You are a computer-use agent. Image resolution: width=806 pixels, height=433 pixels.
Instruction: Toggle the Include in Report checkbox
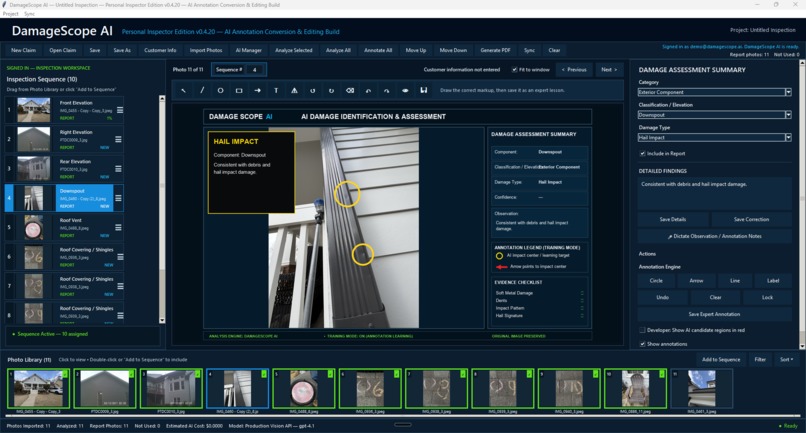coord(642,153)
